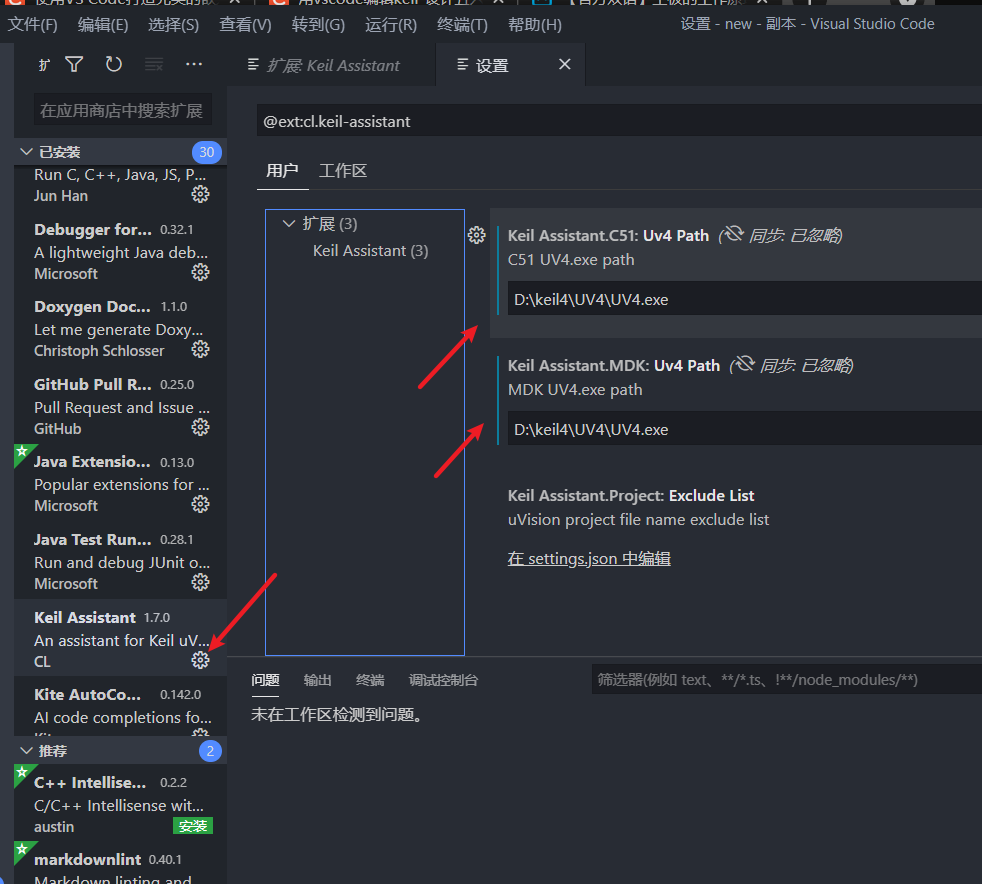Select Keil Assistant (3) in settings tree
The height and width of the screenshot is (884, 982).
[371, 251]
